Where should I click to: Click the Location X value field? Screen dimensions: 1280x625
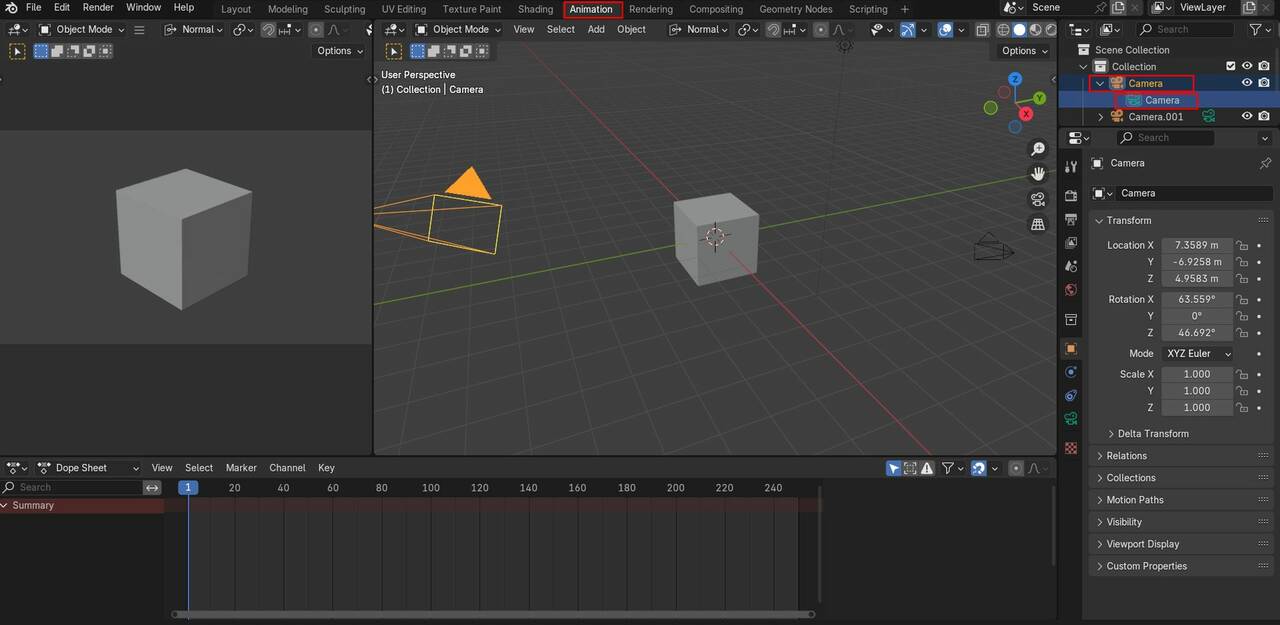coord(1197,245)
